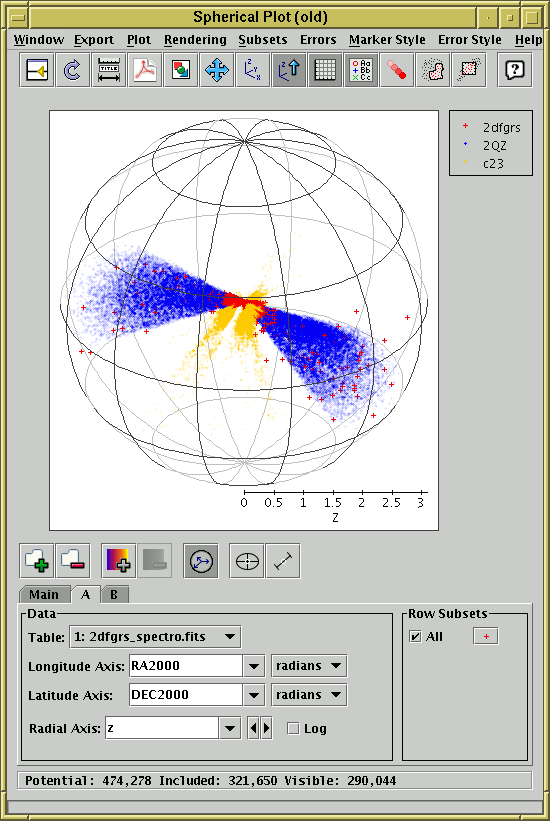Step Radial Axis to next column
Image resolution: width=550 pixels, height=821 pixels.
pyautogui.click(x=266, y=728)
